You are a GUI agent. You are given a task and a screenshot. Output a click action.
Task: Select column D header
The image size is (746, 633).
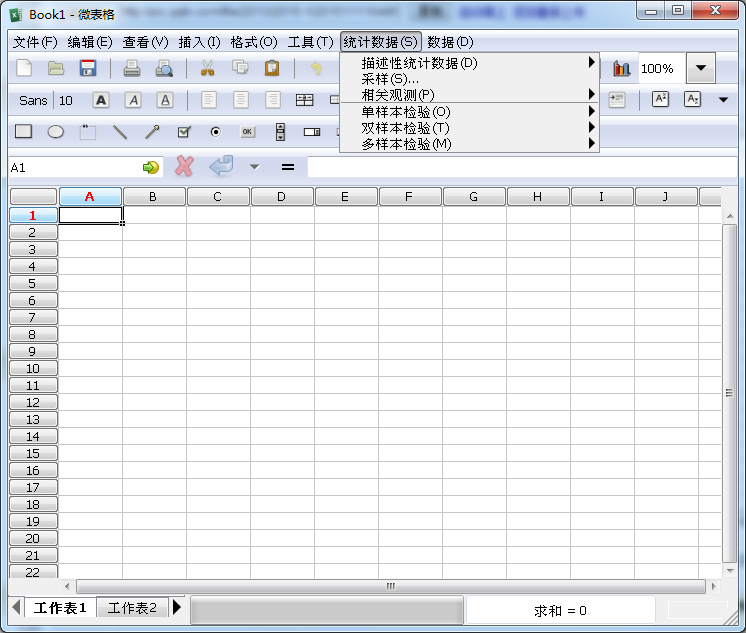point(281,197)
